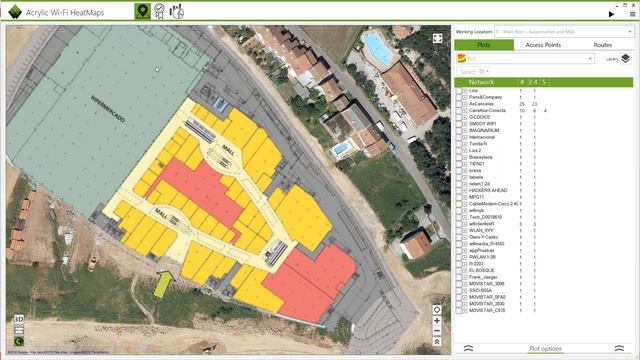Click the green entrance arrow on map
The height and width of the screenshot is (360, 640).
[x=164, y=284]
